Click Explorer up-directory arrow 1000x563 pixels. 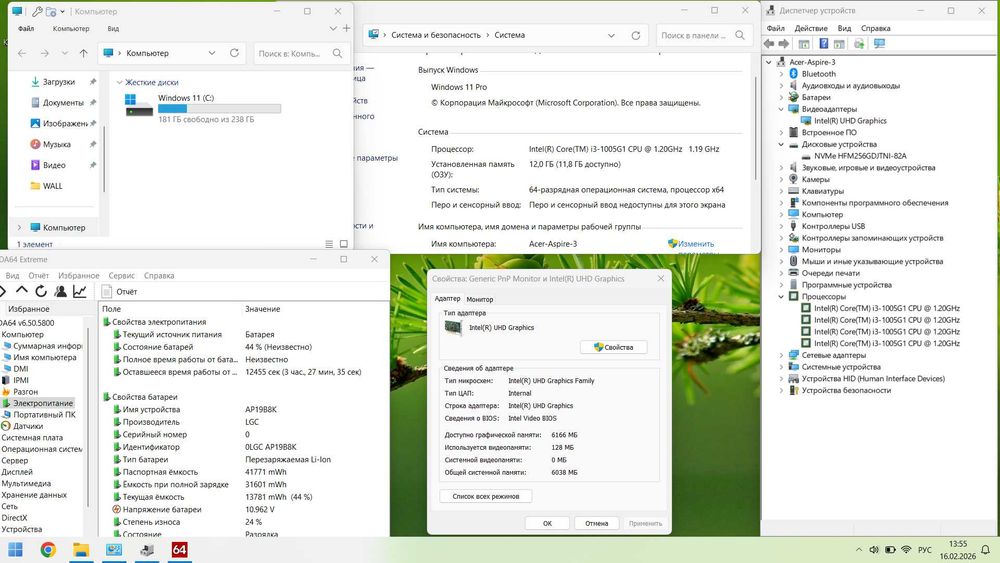pyautogui.click(x=83, y=53)
